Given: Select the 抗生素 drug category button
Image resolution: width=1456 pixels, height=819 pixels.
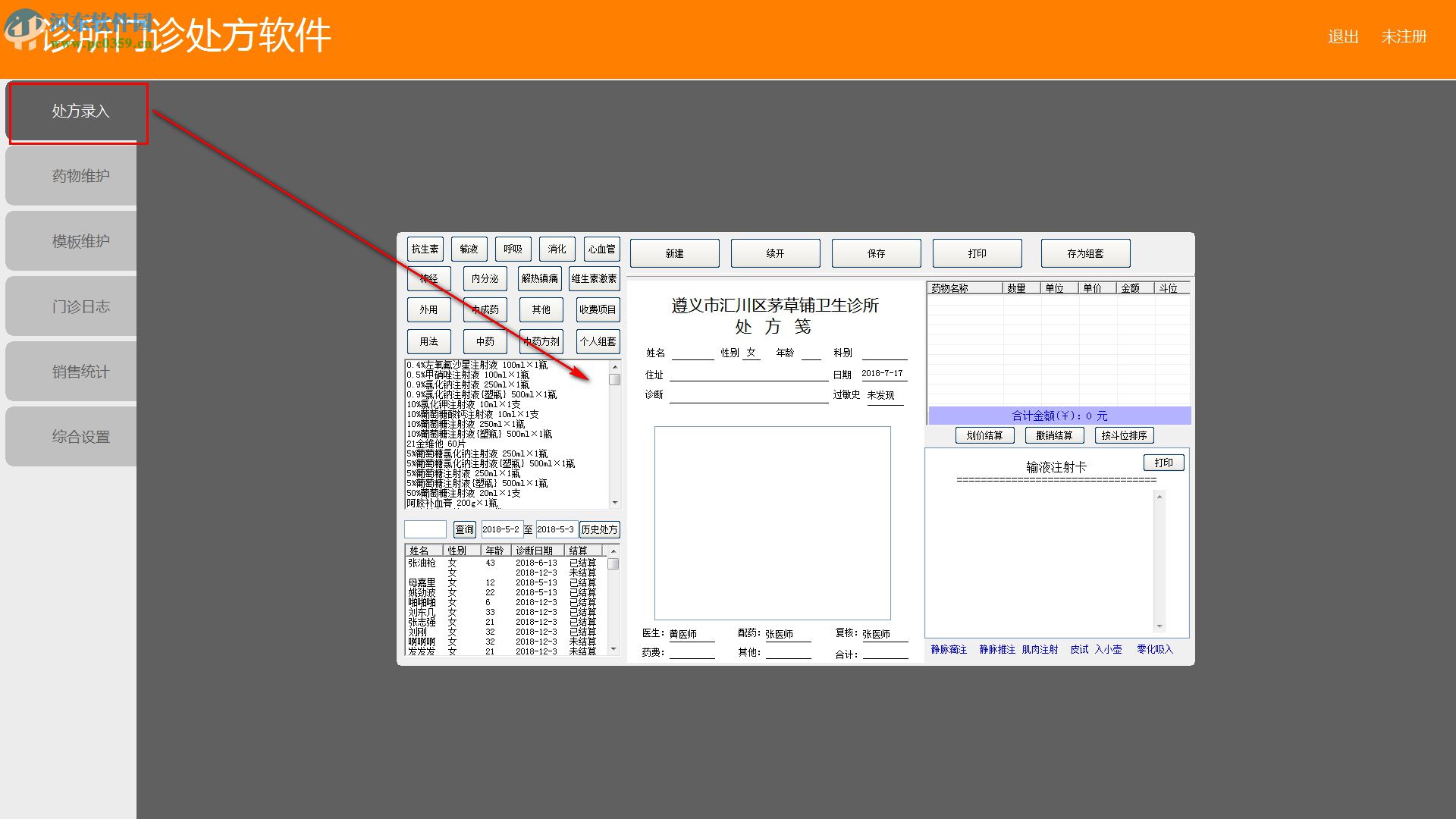Looking at the screenshot, I should pos(425,249).
